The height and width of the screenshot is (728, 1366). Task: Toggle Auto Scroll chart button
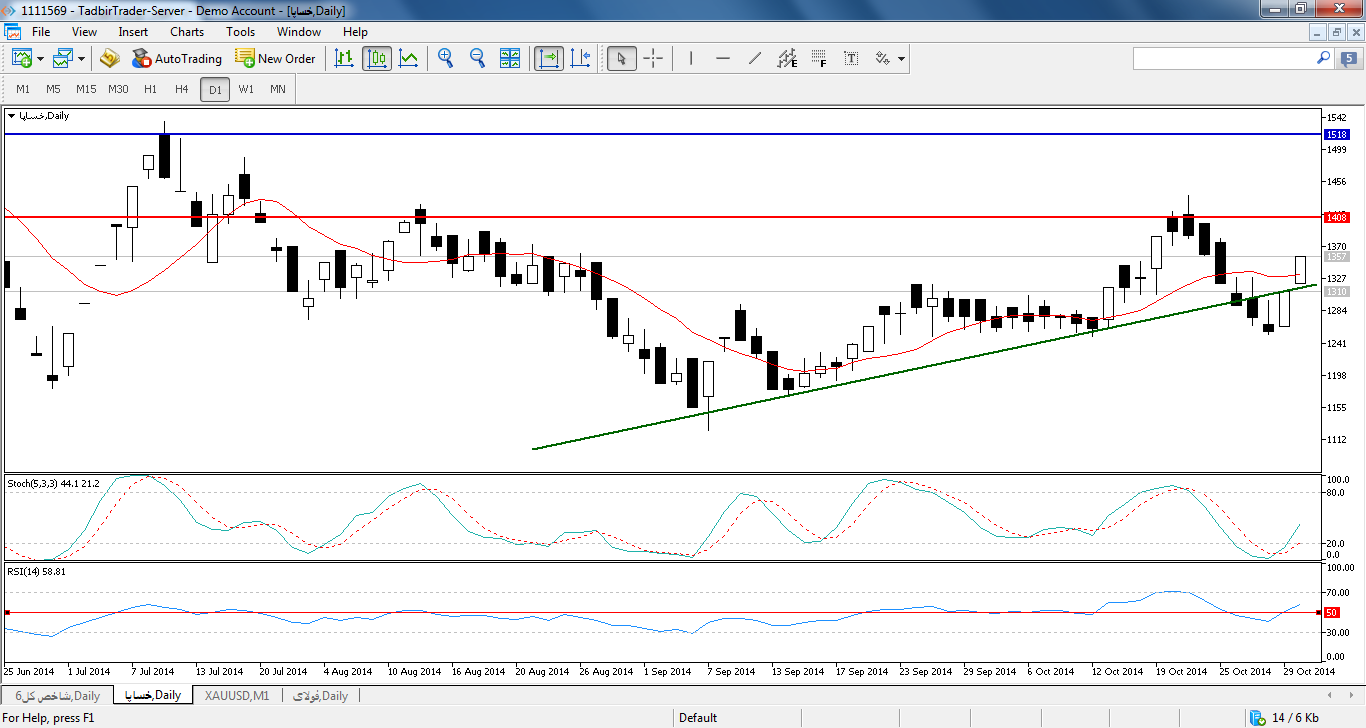click(x=548, y=58)
